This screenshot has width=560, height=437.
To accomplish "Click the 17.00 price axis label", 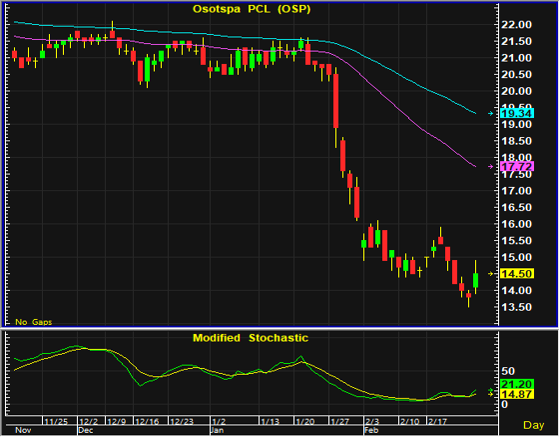I will coord(516,191).
